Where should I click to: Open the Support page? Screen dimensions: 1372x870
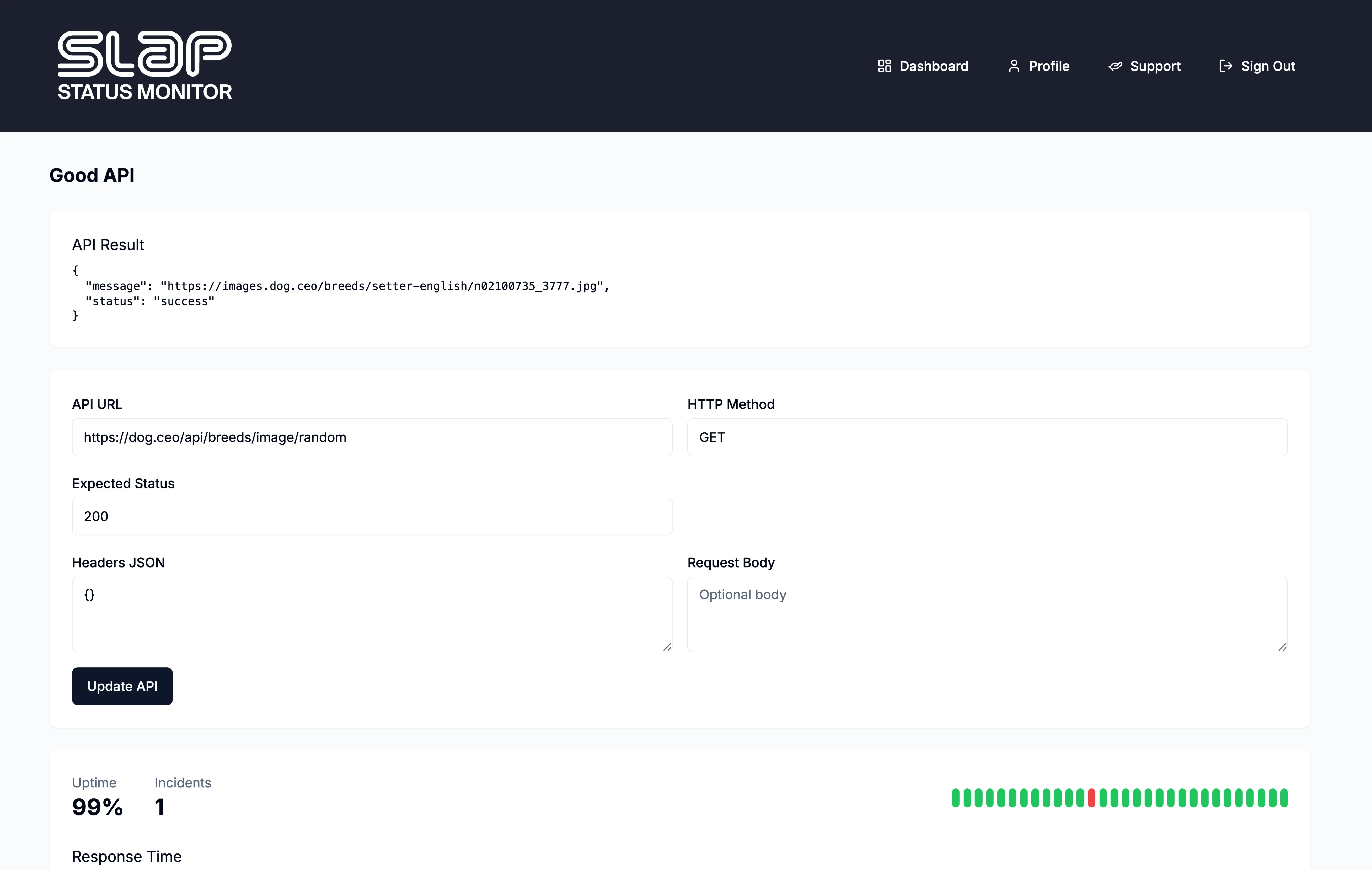pyautogui.click(x=1155, y=66)
